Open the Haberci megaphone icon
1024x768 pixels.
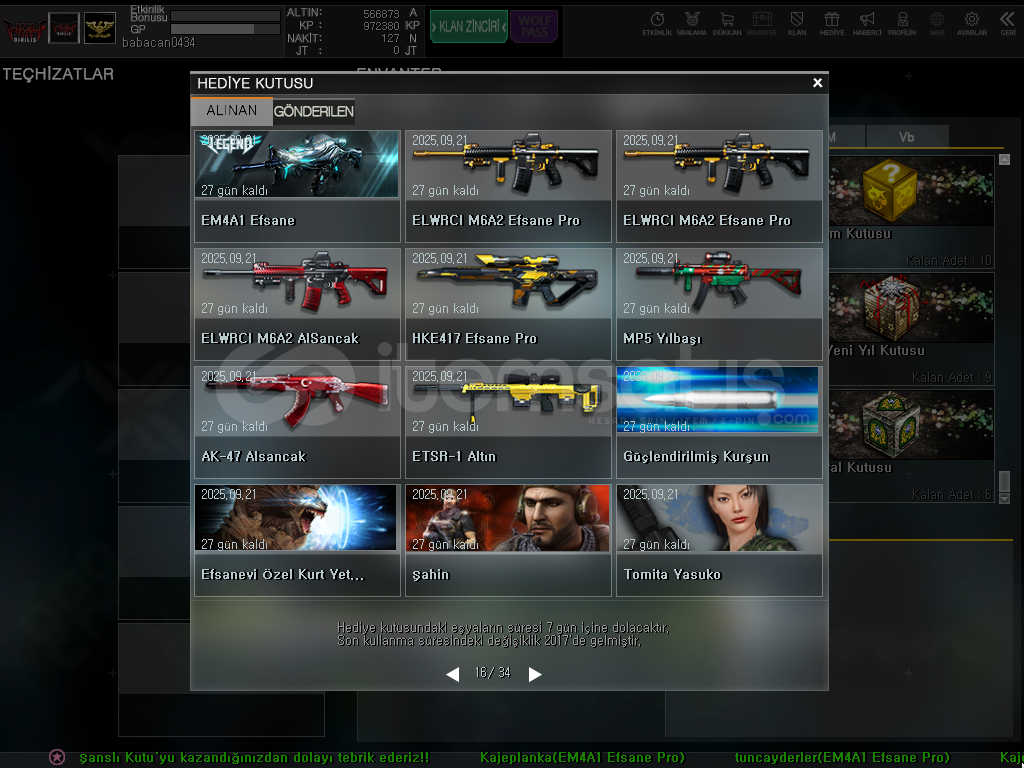867,24
